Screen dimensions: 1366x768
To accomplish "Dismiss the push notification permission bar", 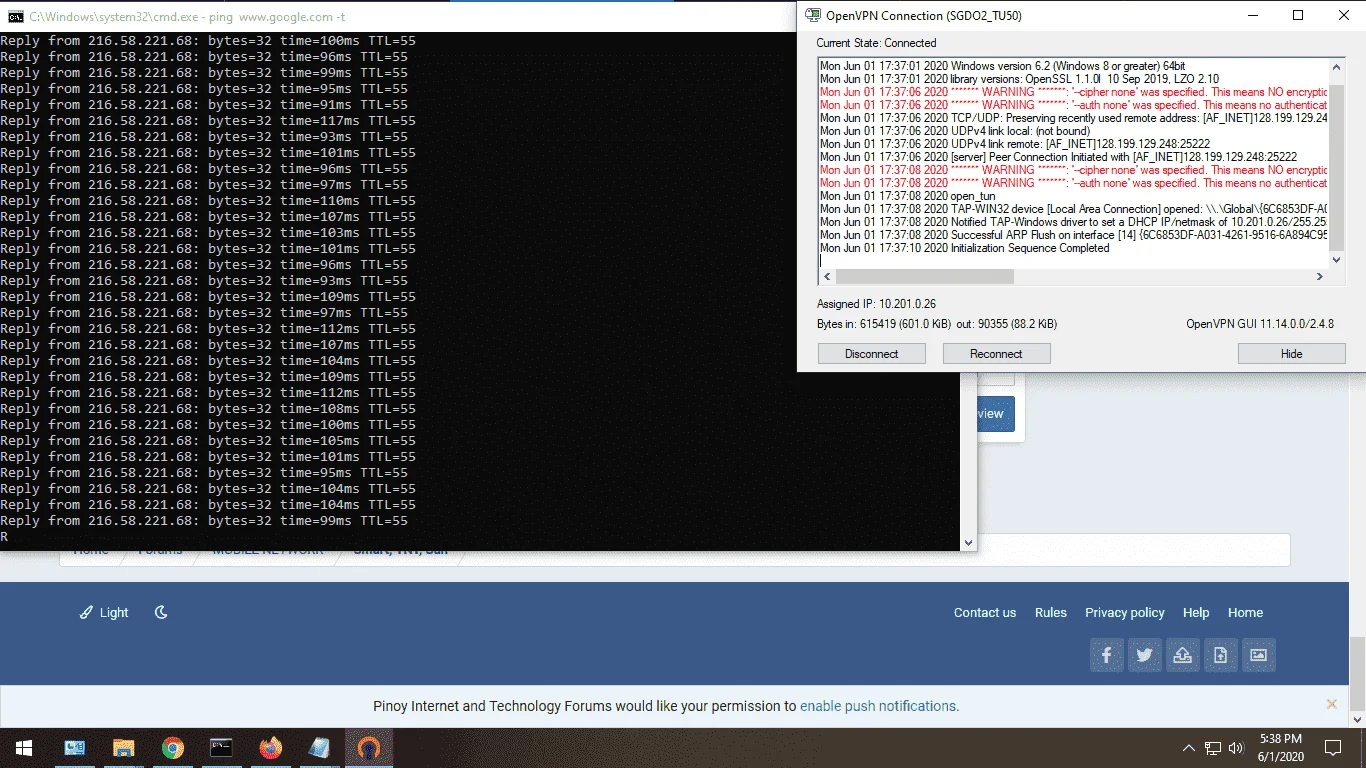I will click(x=1331, y=704).
